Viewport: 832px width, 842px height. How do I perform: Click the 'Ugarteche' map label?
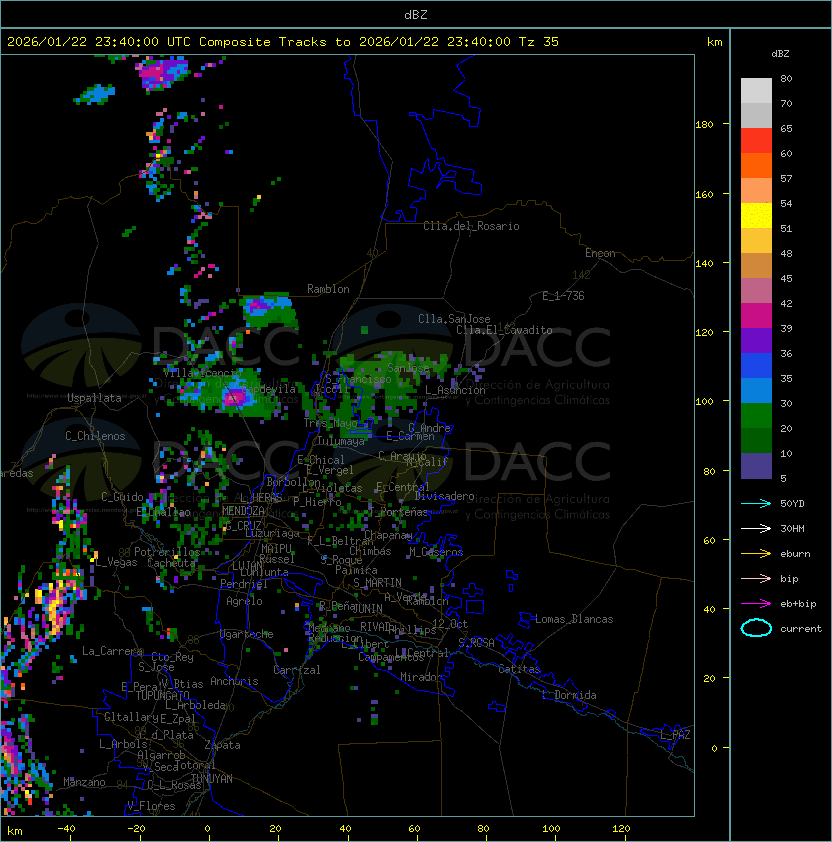[x=247, y=634]
